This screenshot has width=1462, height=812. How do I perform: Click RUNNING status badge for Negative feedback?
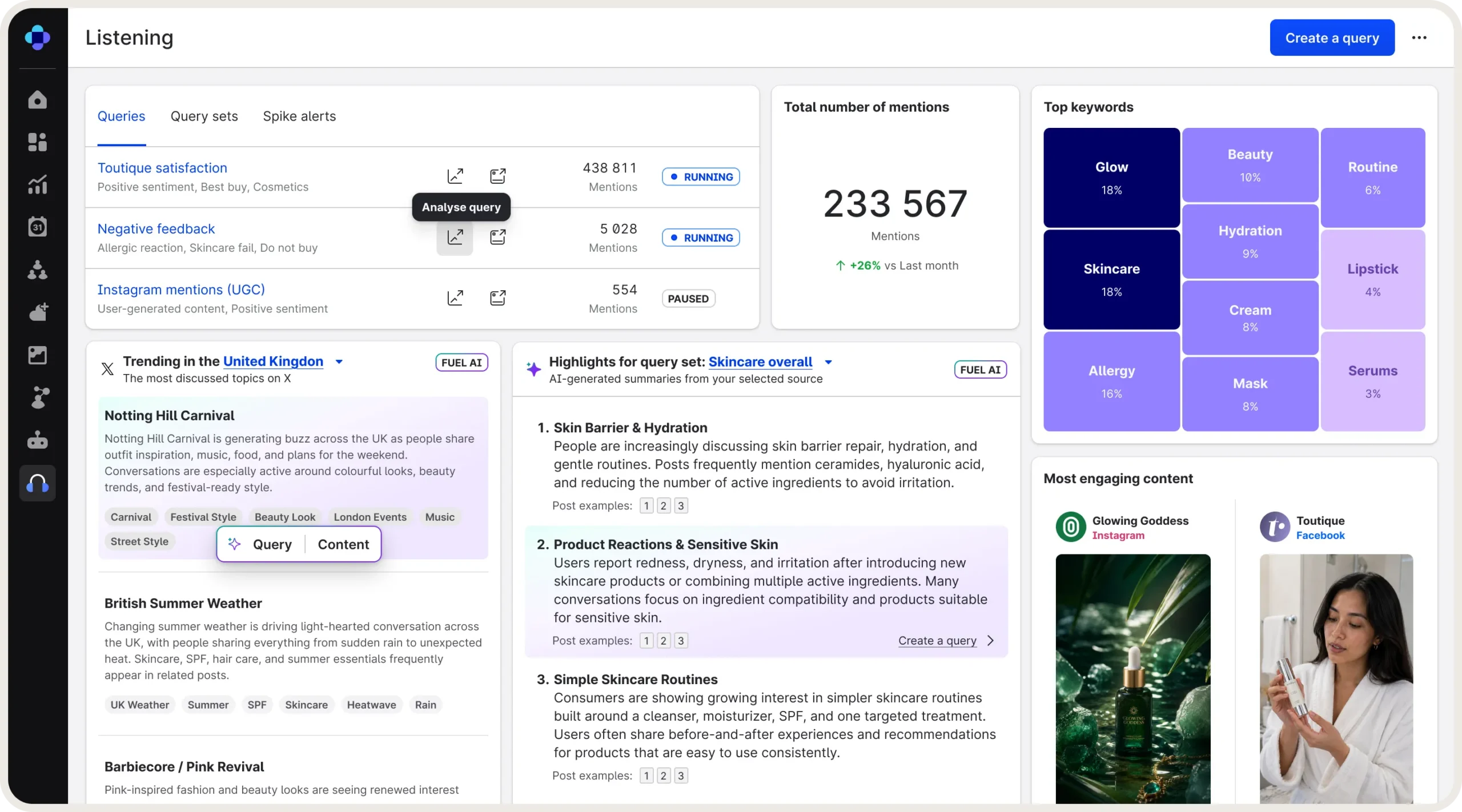pos(701,238)
